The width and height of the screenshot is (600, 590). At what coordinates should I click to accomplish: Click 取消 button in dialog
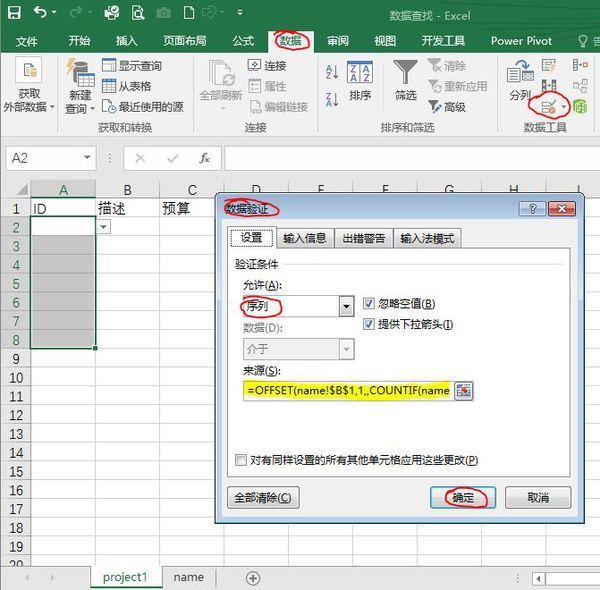point(538,497)
